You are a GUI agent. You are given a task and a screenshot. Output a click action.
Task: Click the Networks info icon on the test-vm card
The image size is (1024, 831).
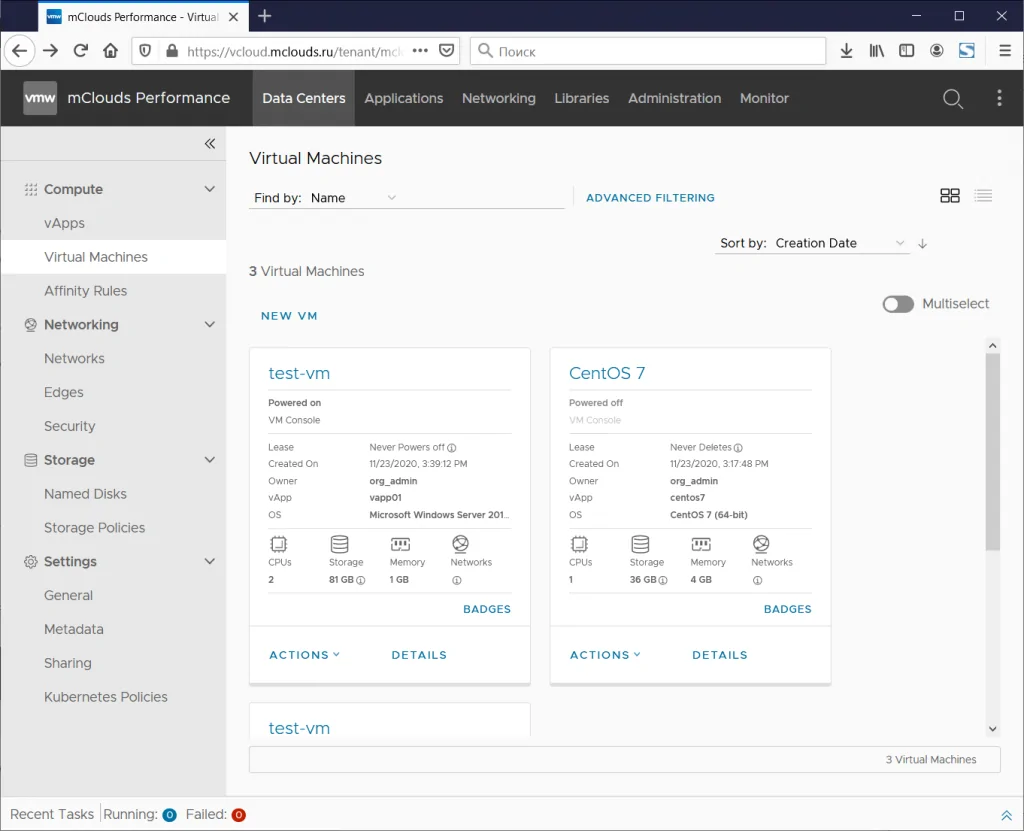[x=456, y=580]
